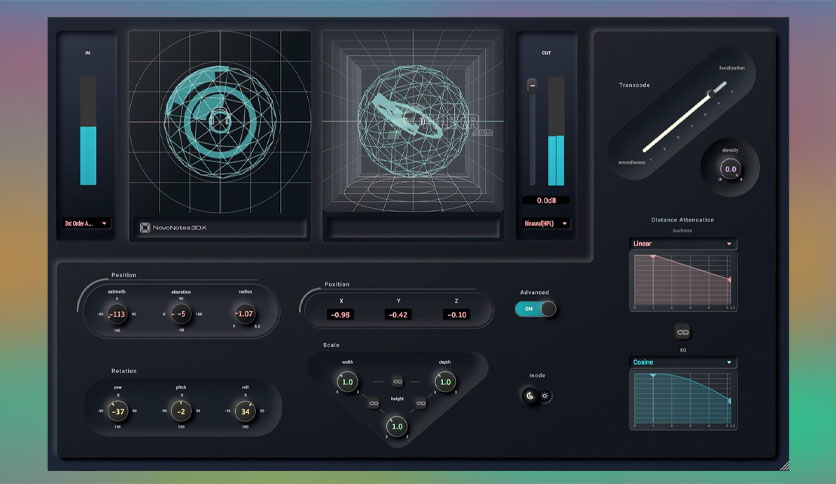Click the loudness attenuation curve graph

coord(682,281)
